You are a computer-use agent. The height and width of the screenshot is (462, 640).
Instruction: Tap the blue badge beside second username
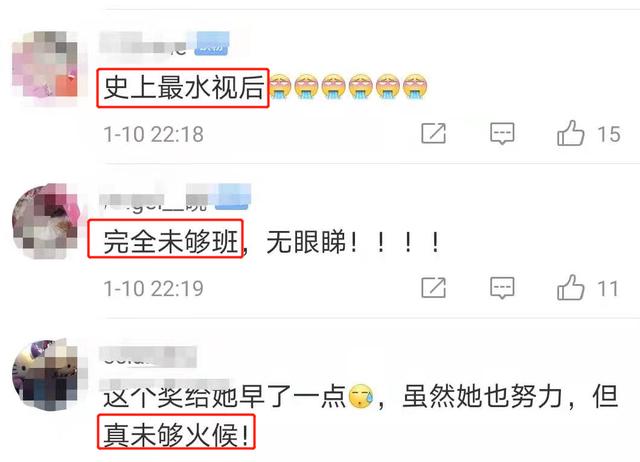tap(233, 198)
